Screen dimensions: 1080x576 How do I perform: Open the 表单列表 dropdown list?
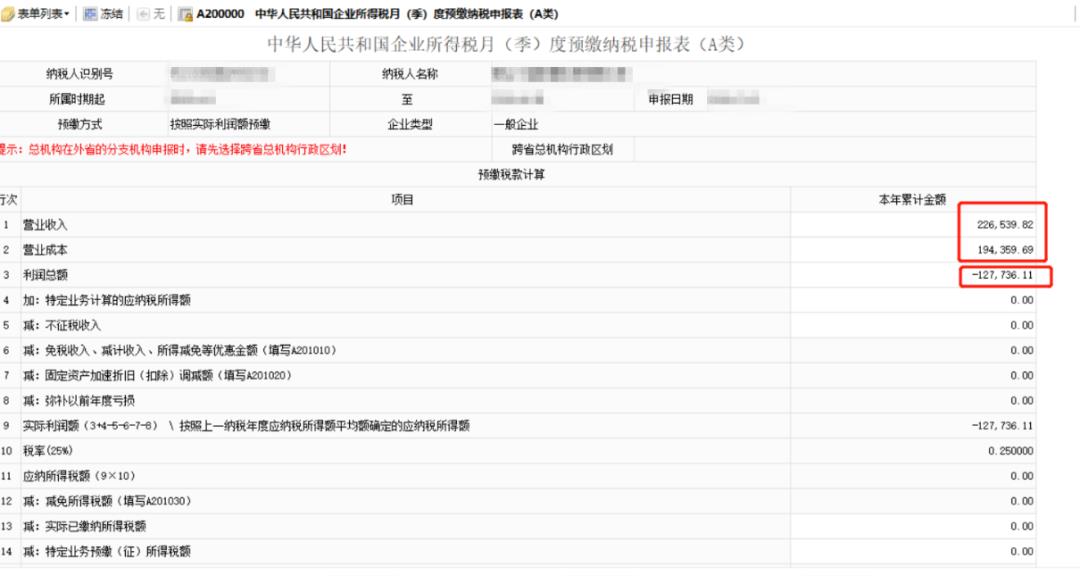[42, 14]
